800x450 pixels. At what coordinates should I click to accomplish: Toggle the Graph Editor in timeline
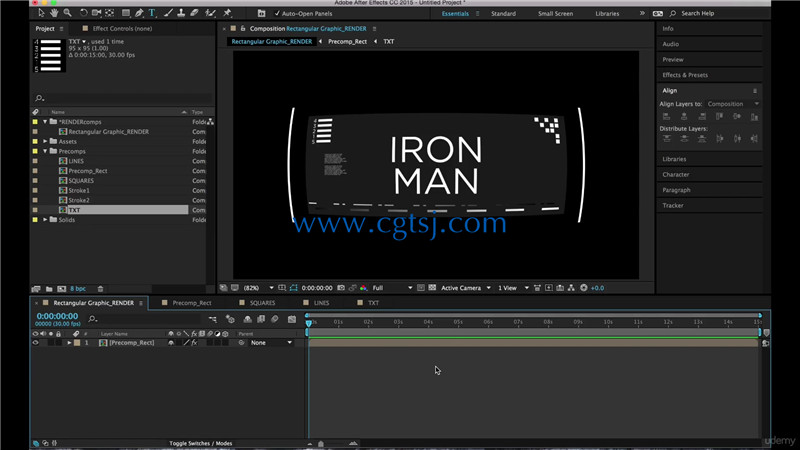tap(292, 319)
